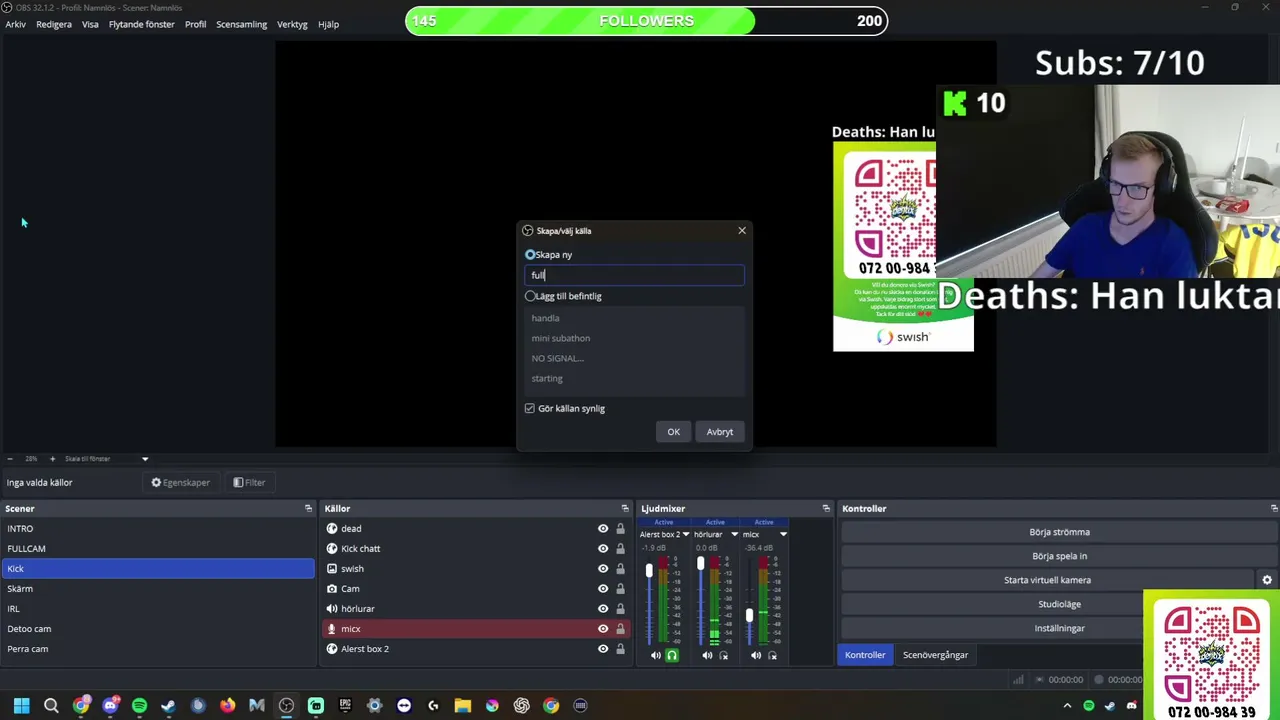Hide the dead source
This screenshot has height=720, width=1280.
pos(603,529)
